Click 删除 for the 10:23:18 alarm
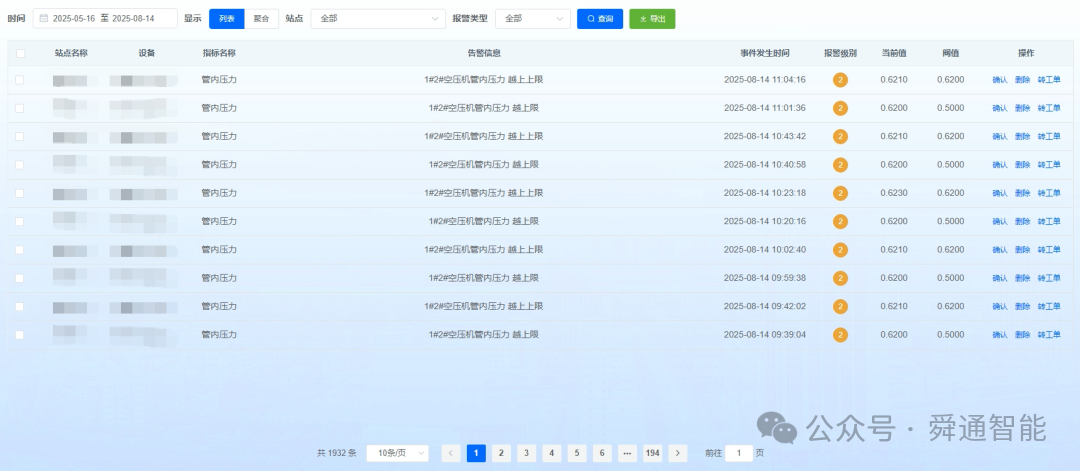This screenshot has width=1080, height=471. click(x=1023, y=193)
